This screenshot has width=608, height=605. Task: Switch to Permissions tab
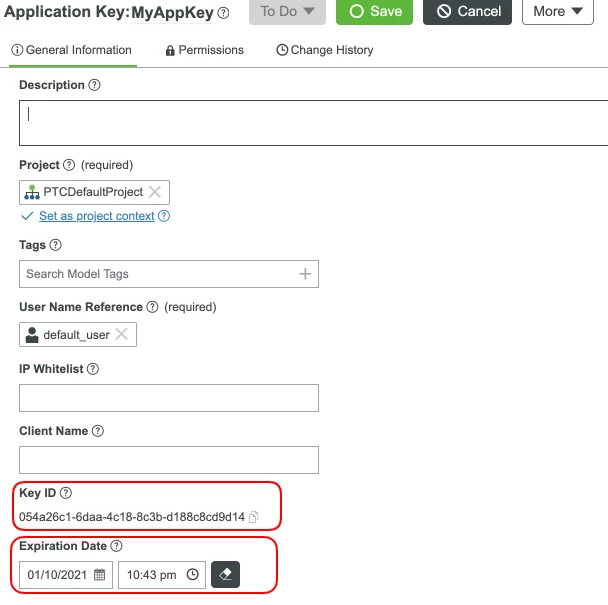(204, 50)
